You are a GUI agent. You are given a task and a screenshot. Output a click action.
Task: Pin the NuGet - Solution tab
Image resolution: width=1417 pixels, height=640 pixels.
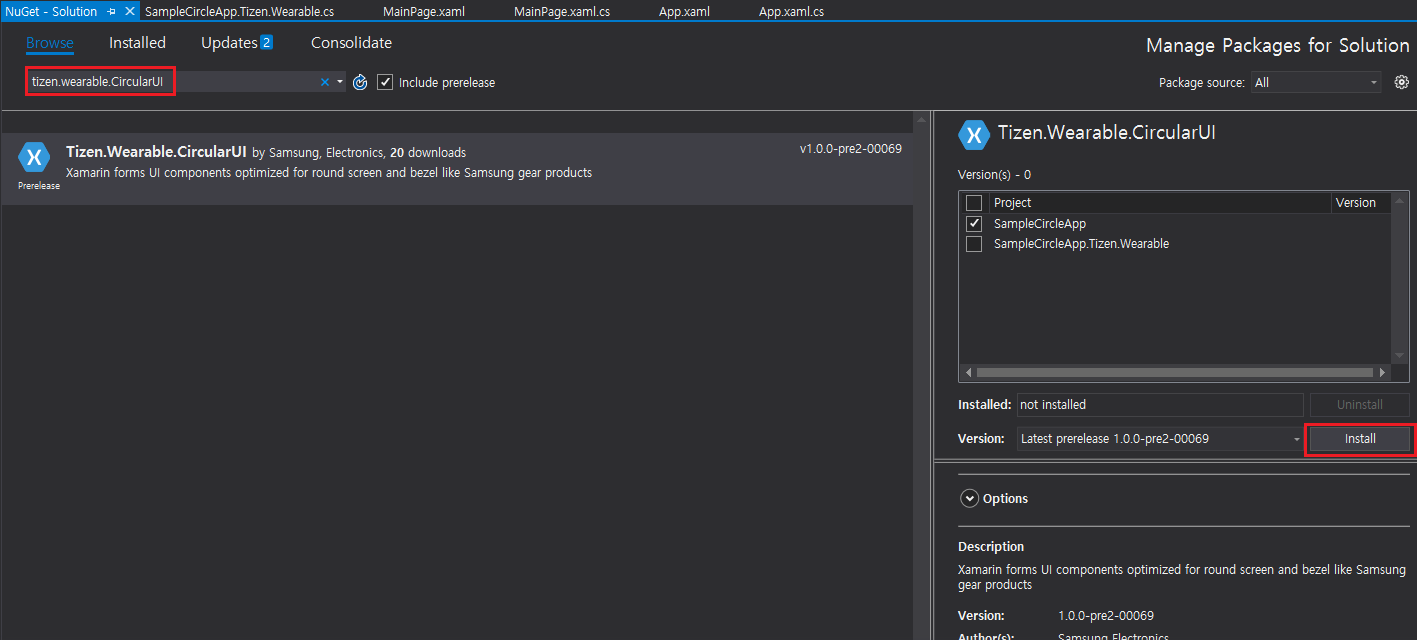[112, 12]
